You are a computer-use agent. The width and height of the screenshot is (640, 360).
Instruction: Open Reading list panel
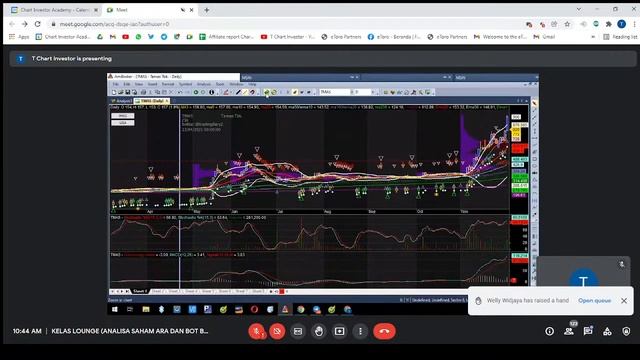620,37
